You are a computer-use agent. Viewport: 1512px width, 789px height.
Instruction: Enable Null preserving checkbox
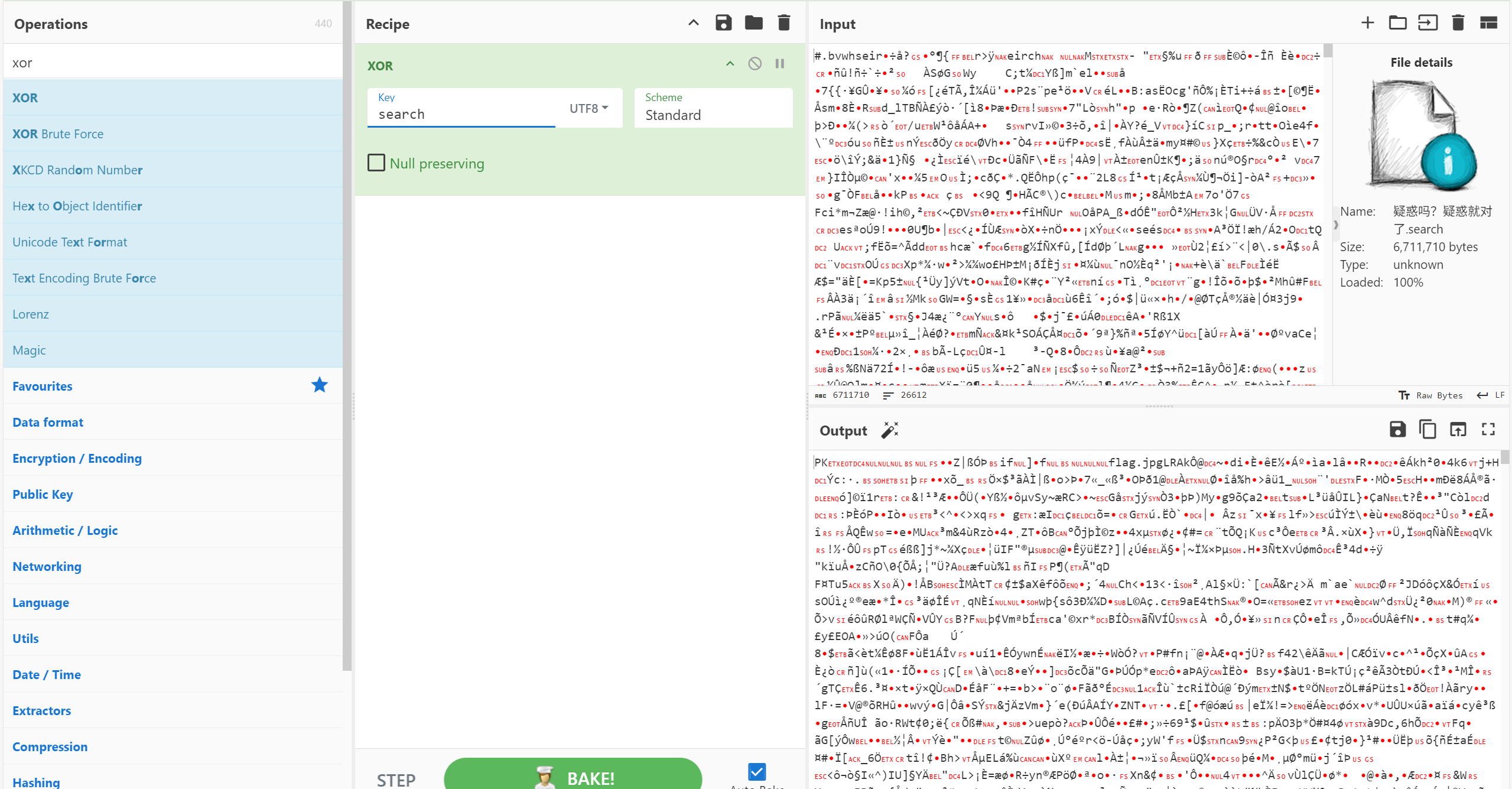click(x=376, y=163)
